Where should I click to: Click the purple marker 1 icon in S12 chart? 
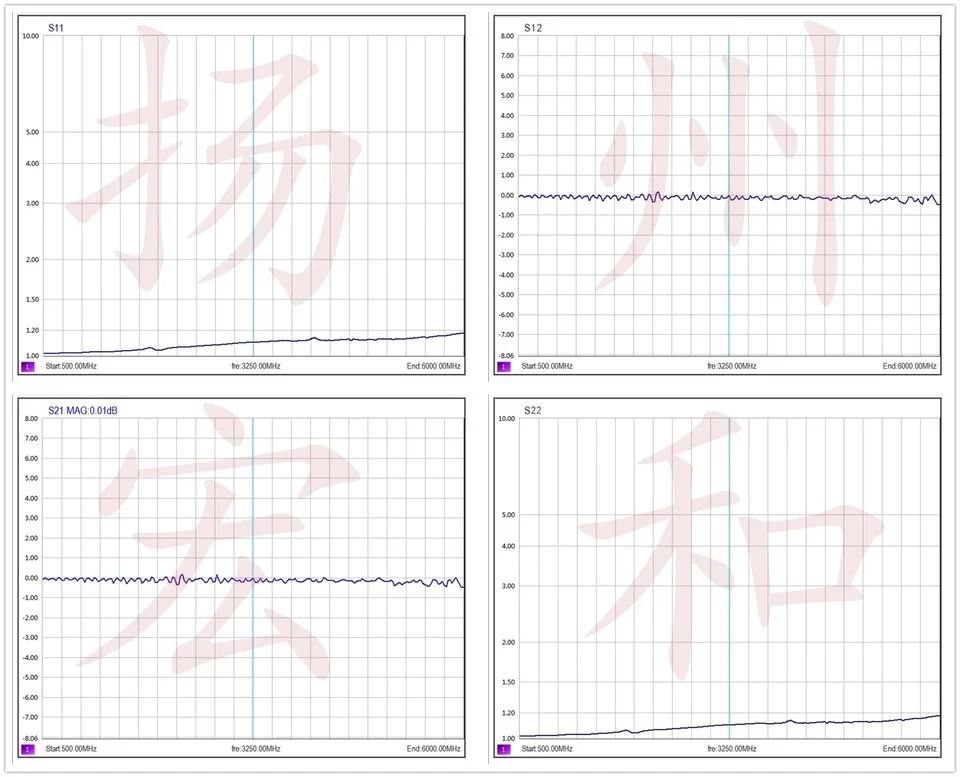503,367
